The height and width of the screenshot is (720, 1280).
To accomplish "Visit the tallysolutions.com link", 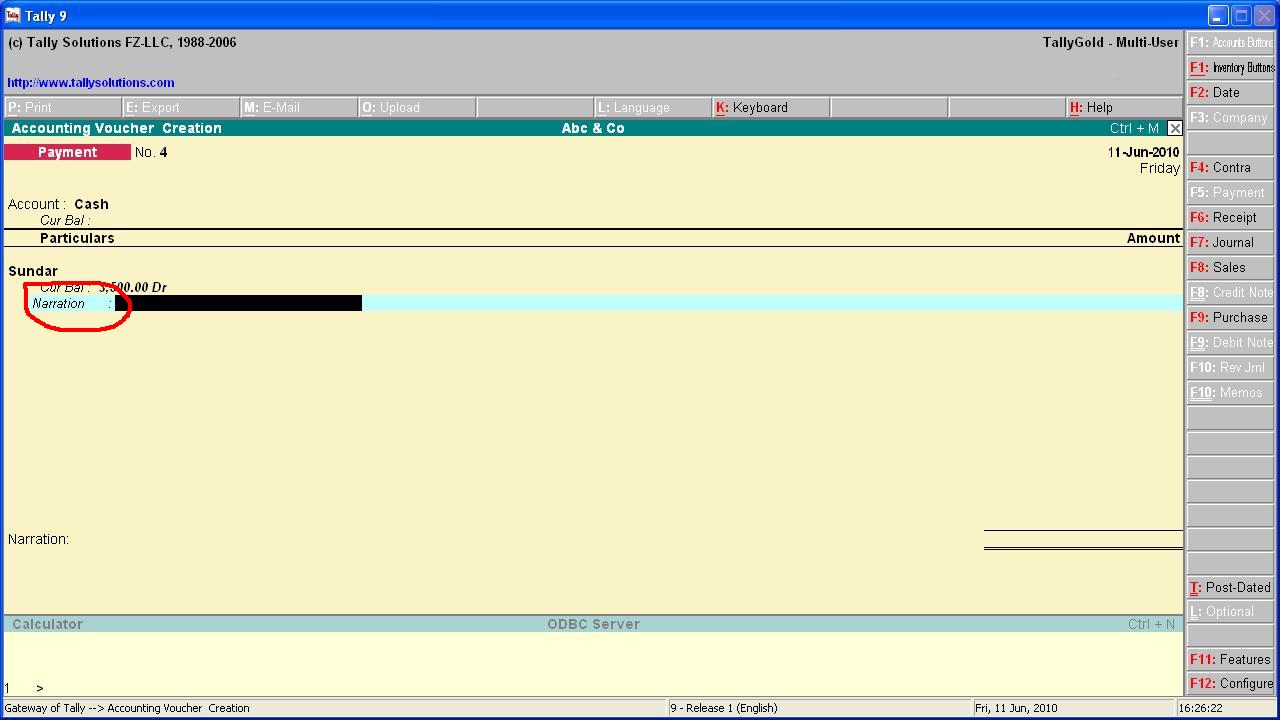I will coord(90,82).
